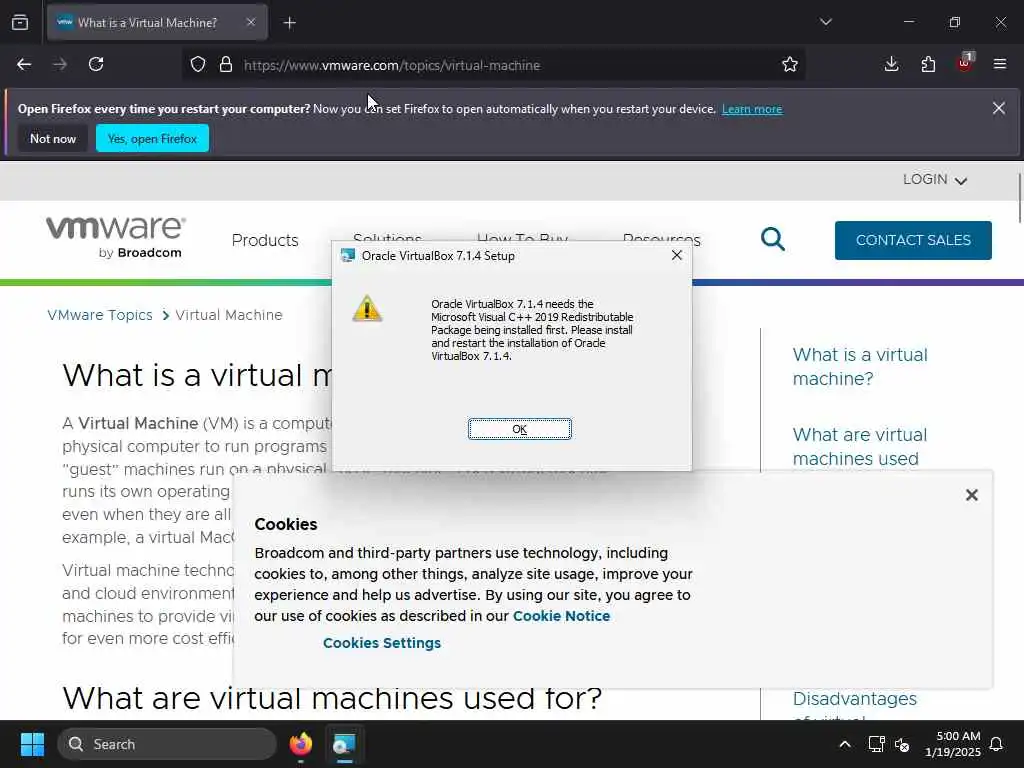Open the Cookie Notice link

[x=561, y=616]
